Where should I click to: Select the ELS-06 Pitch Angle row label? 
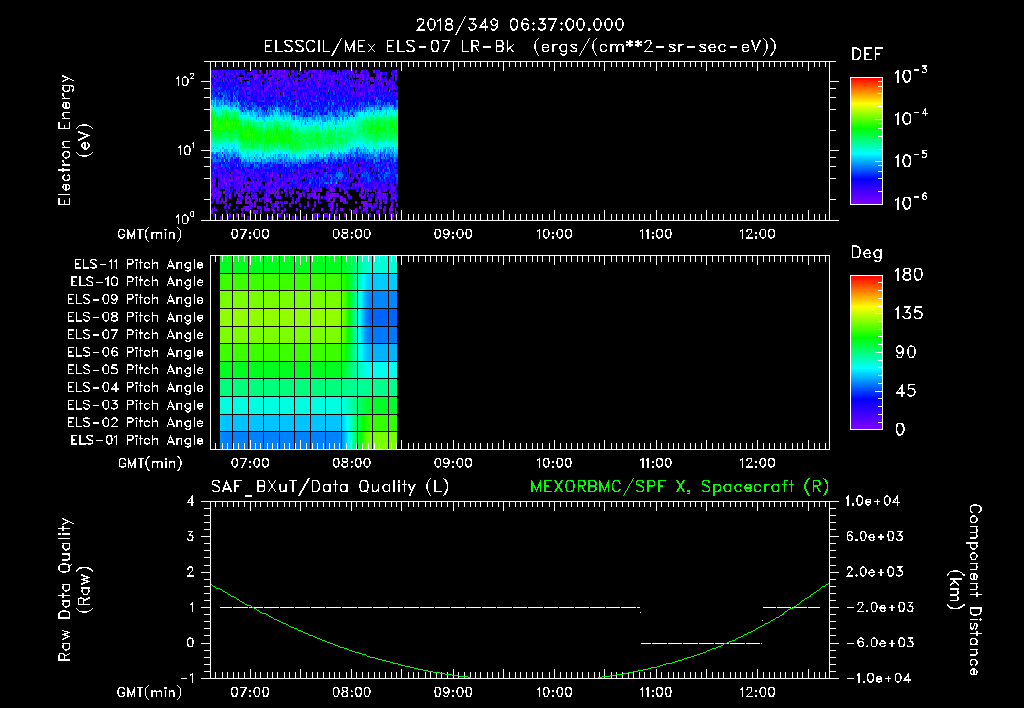[136, 353]
